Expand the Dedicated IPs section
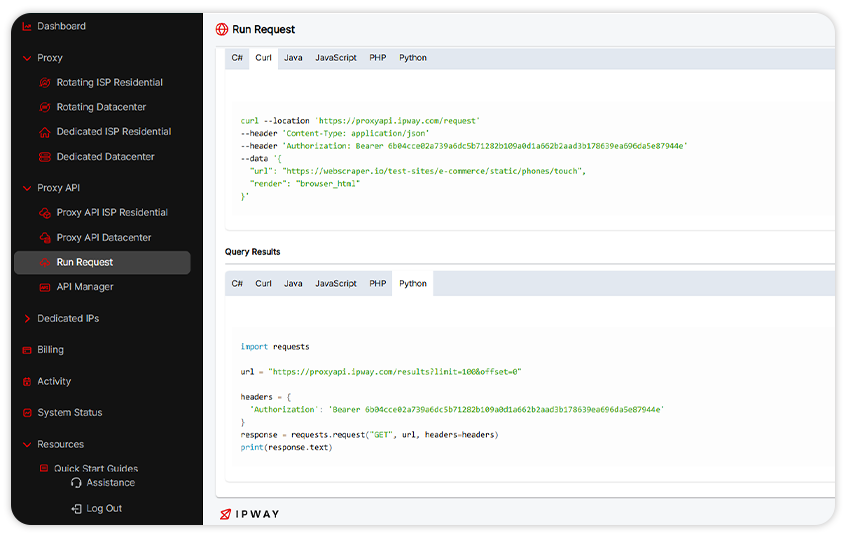 coord(27,319)
